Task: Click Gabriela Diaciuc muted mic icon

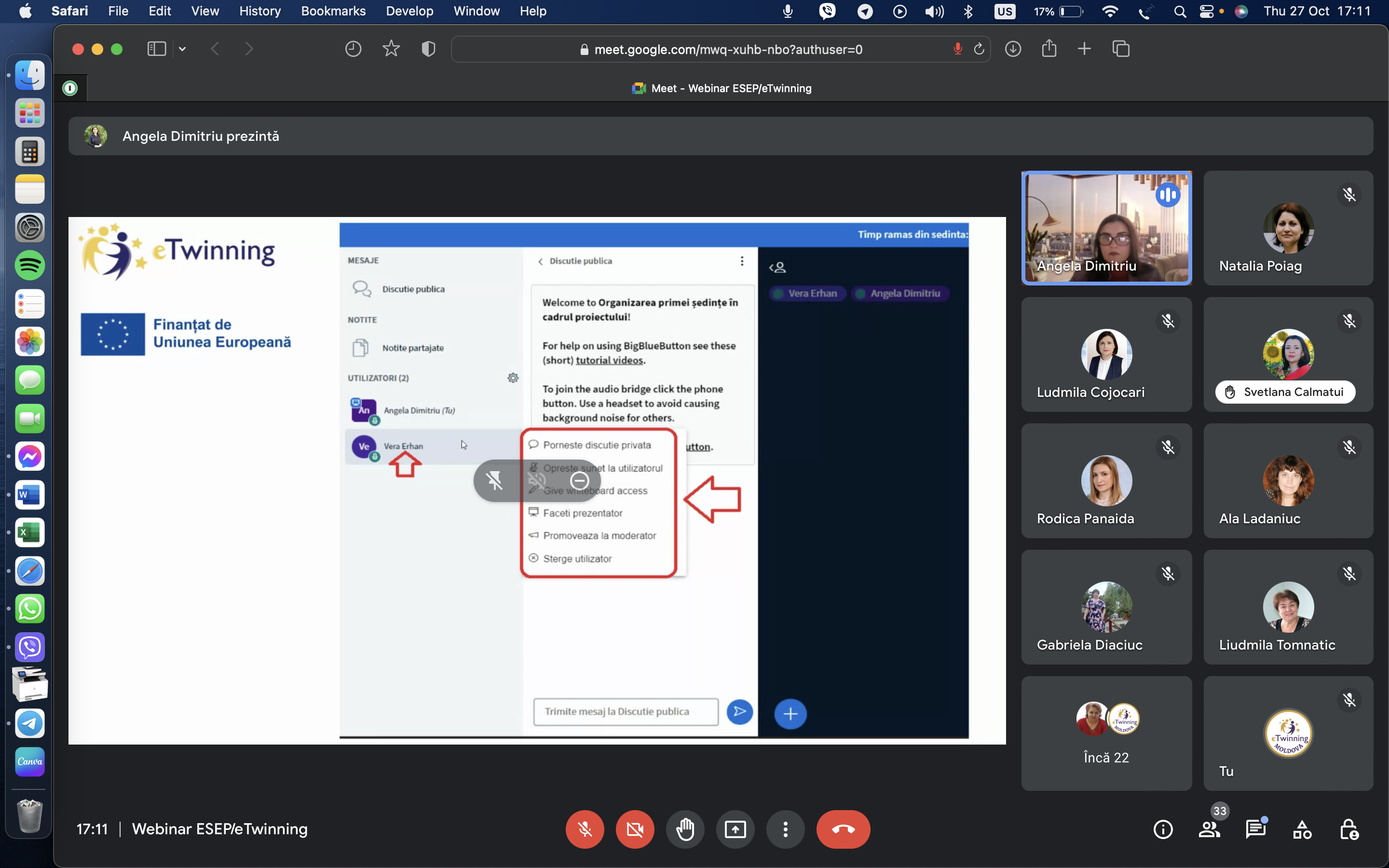Action: (1168, 573)
